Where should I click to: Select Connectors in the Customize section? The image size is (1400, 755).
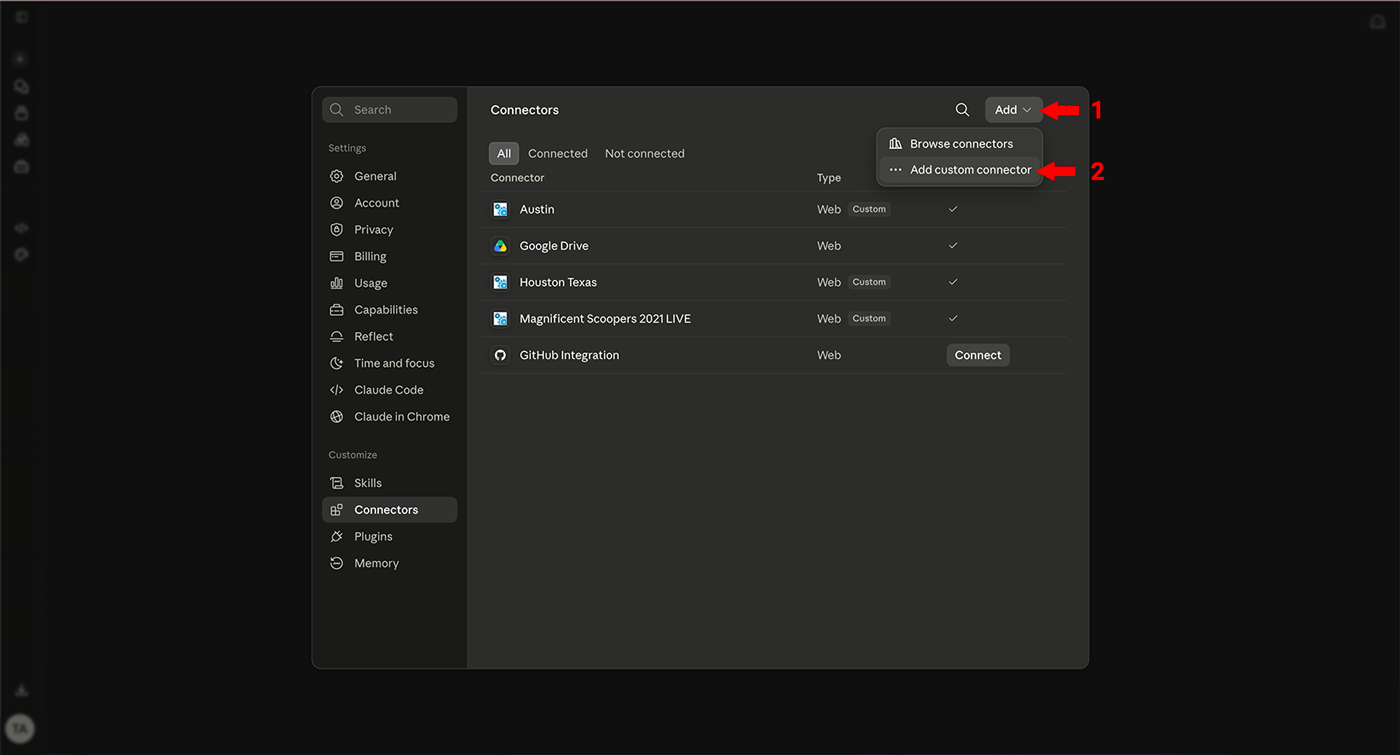(x=389, y=510)
